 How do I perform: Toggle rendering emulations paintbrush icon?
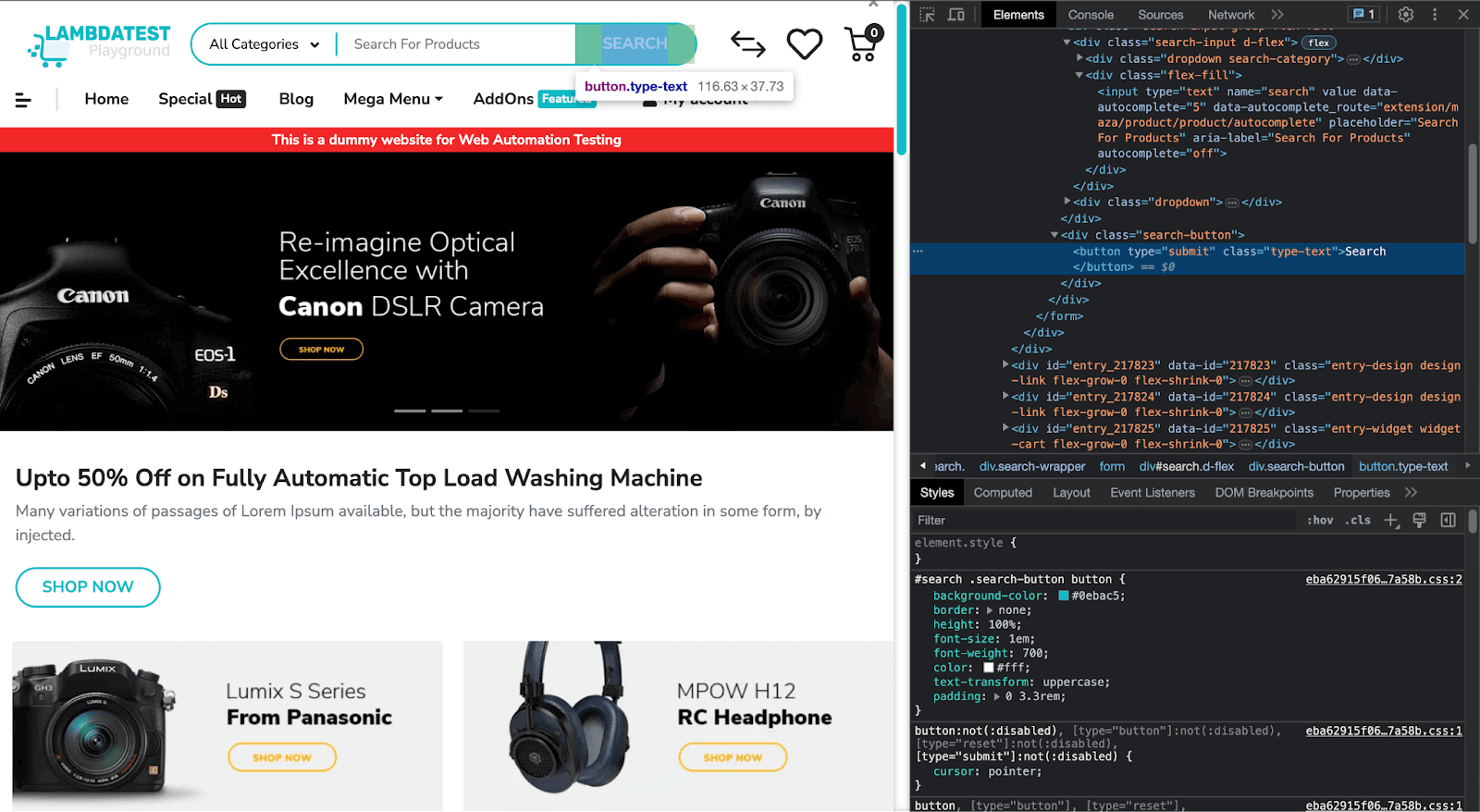[1420, 521]
